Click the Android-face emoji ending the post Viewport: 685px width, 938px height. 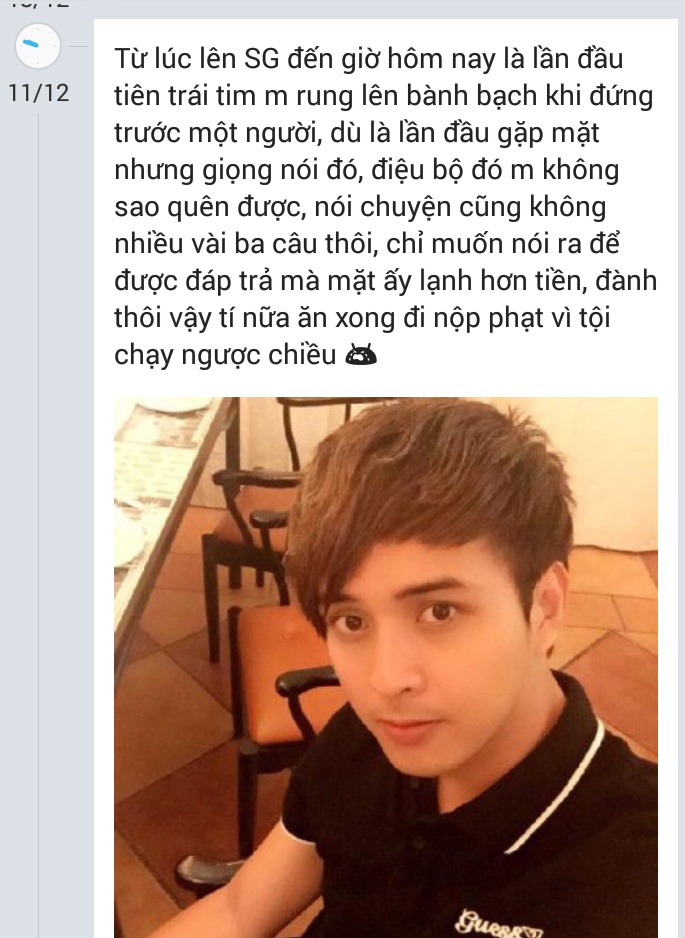point(361,355)
